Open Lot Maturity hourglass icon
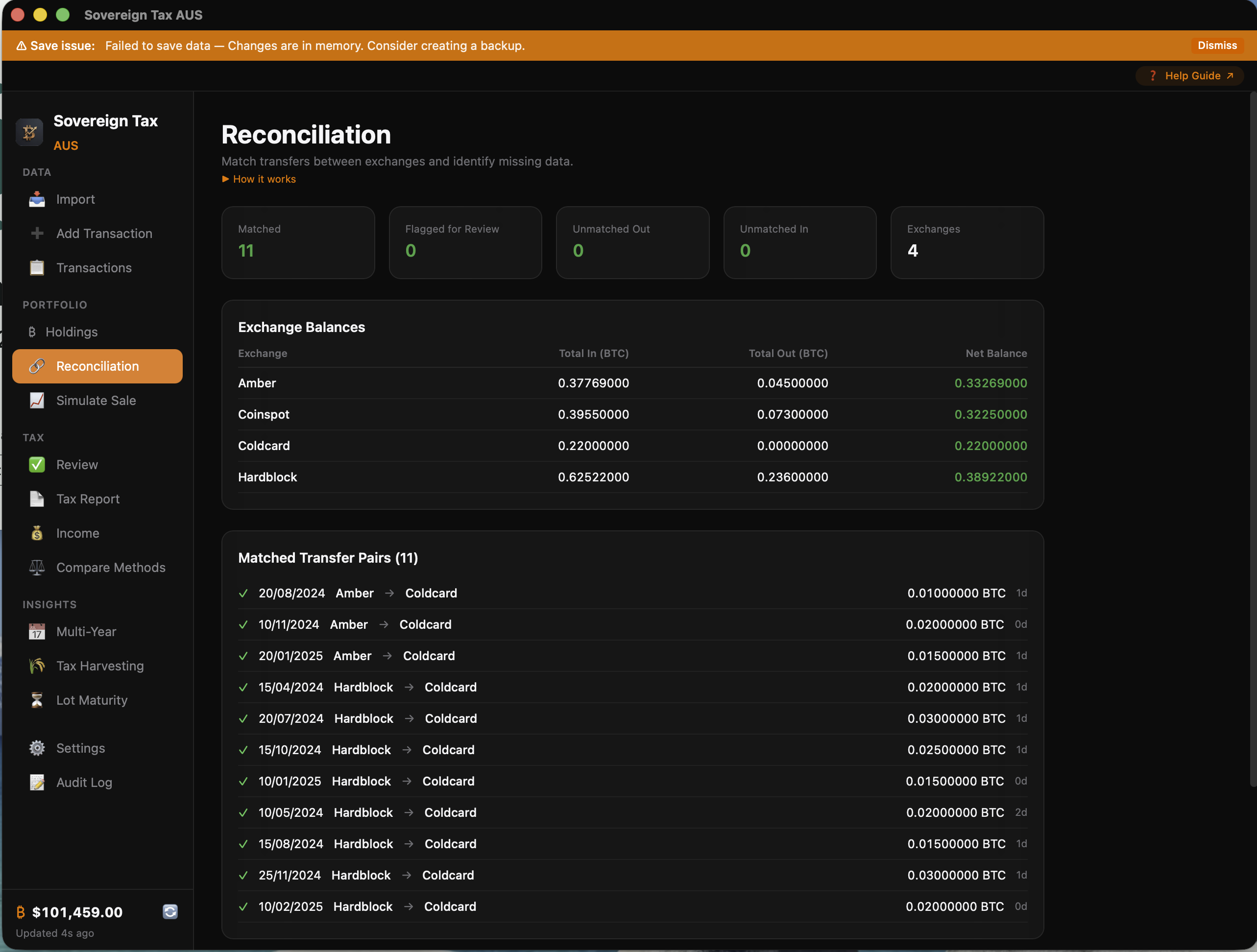Viewport: 1257px width, 952px height. (36, 700)
